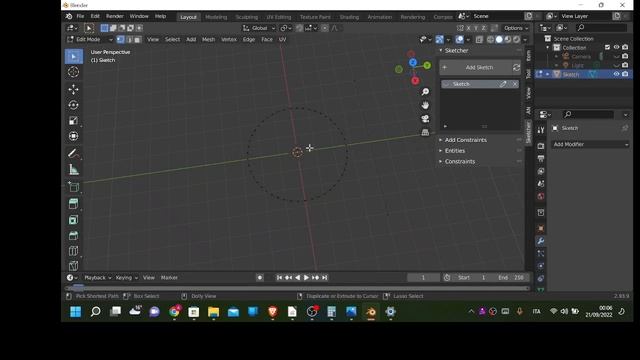Select the Cursor tool in left toolbar

point(73,72)
